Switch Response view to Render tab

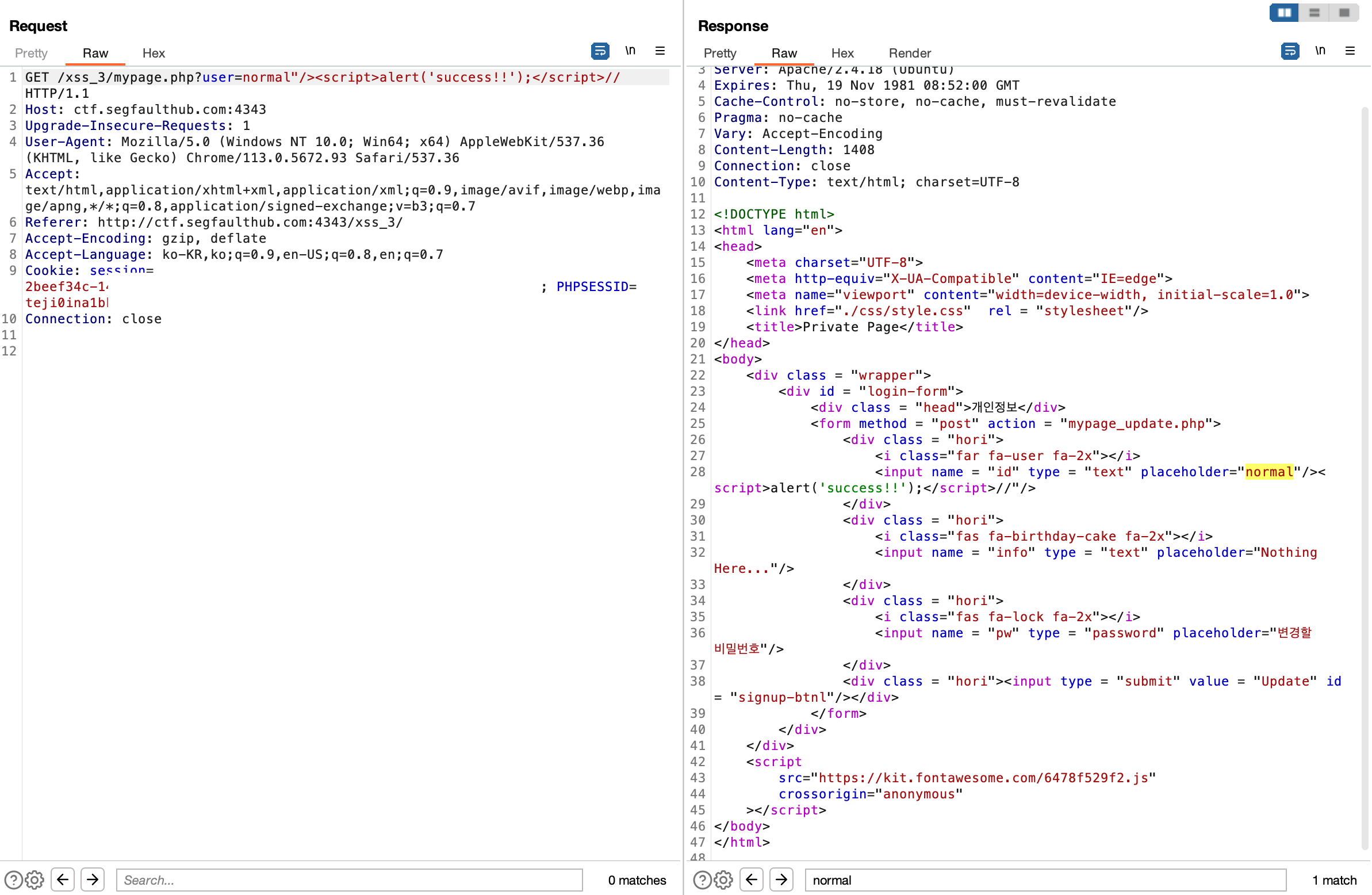pos(910,53)
